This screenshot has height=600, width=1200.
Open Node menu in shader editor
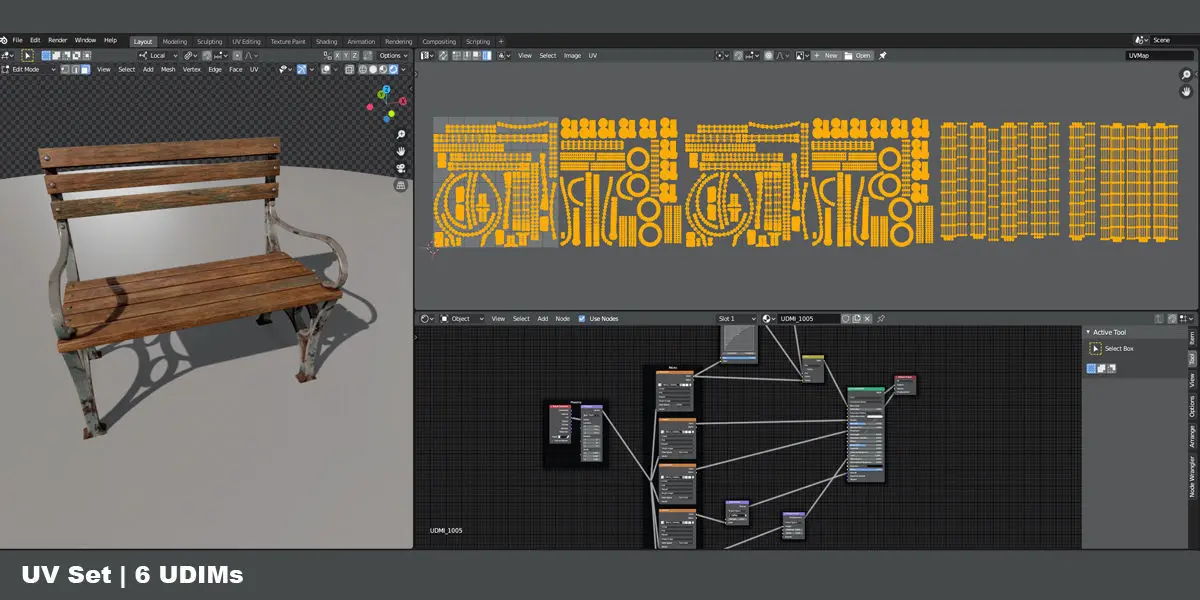[x=563, y=319]
